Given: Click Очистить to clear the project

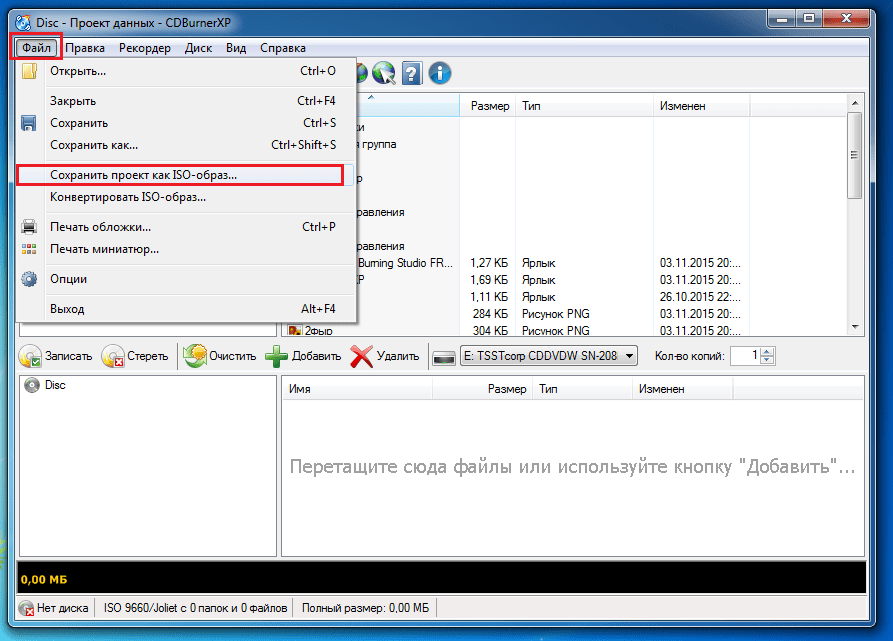Looking at the screenshot, I should [220, 356].
